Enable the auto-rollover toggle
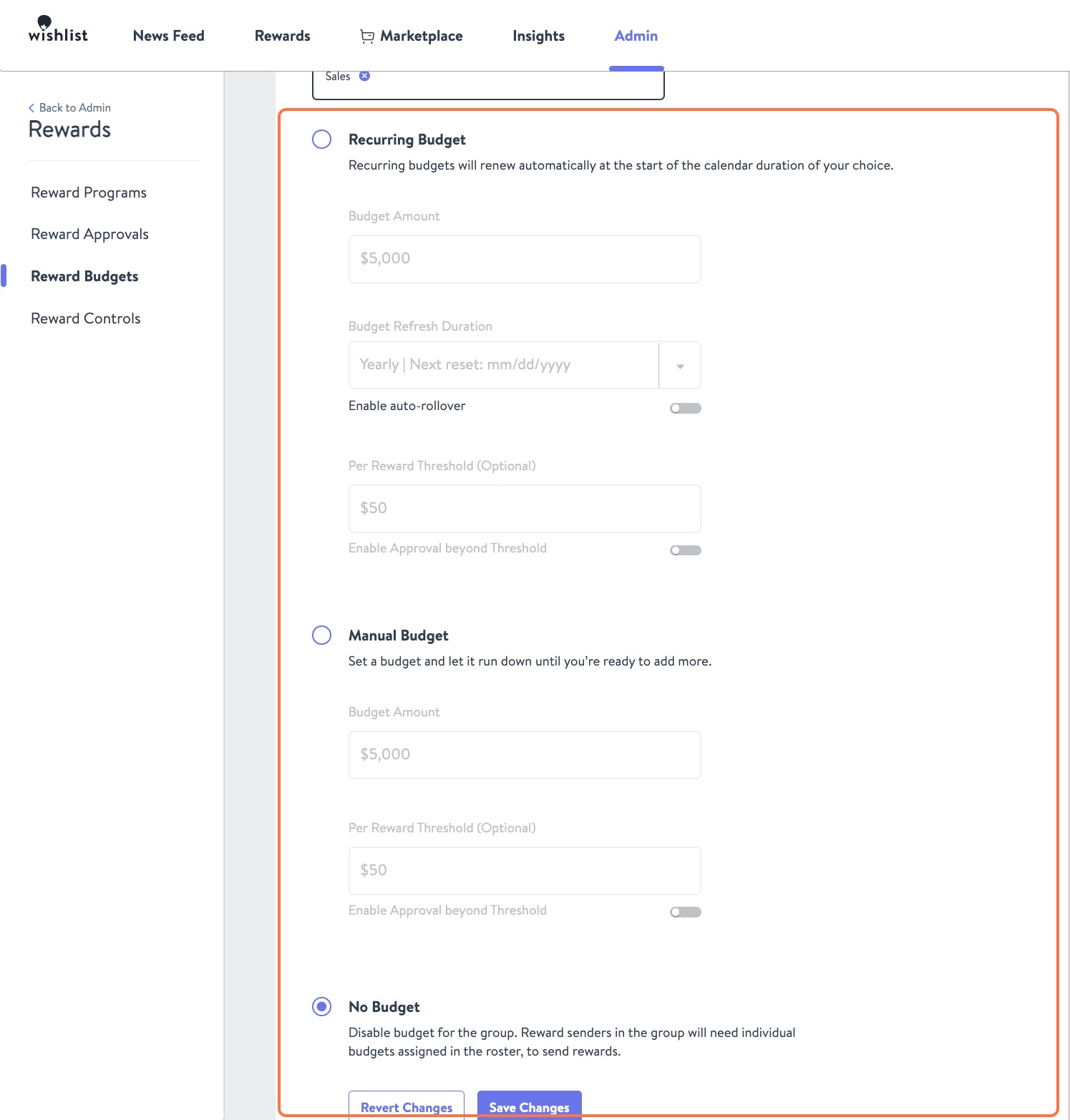The height and width of the screenshot is (1120, 1070). pyautogui.click(x=685, y=407)
